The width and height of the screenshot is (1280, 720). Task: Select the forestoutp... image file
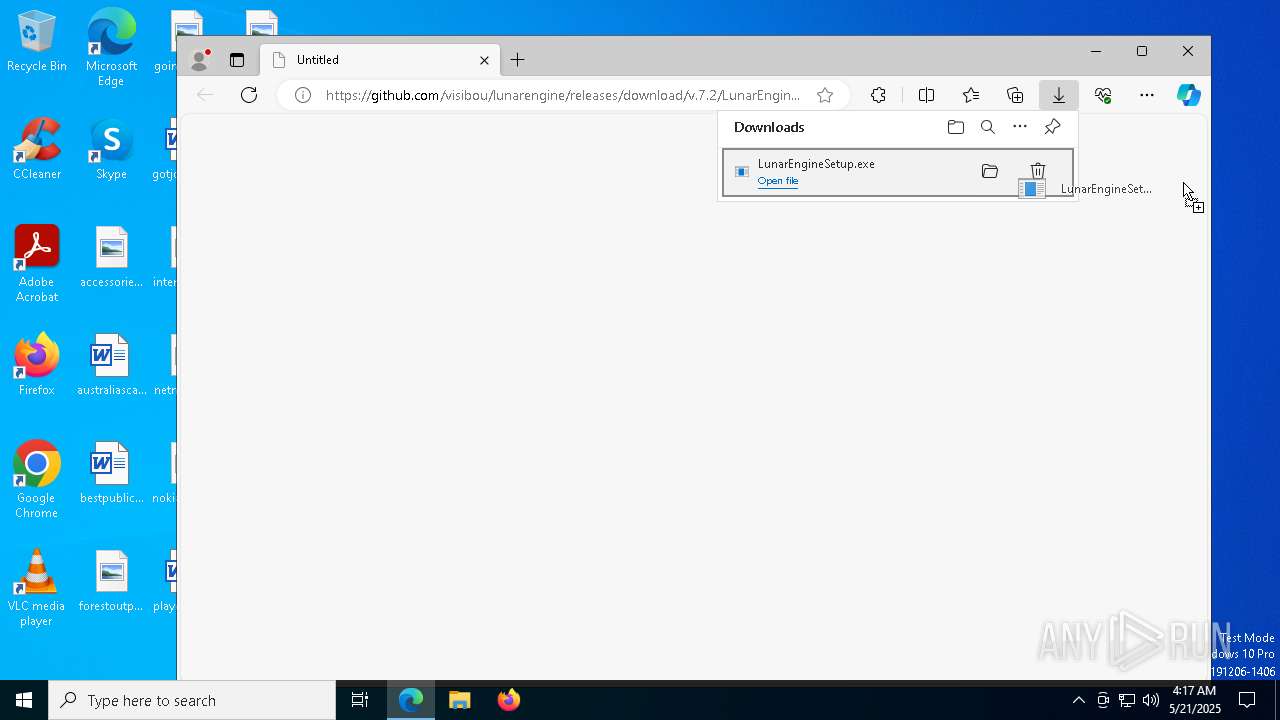click(111, 581)
